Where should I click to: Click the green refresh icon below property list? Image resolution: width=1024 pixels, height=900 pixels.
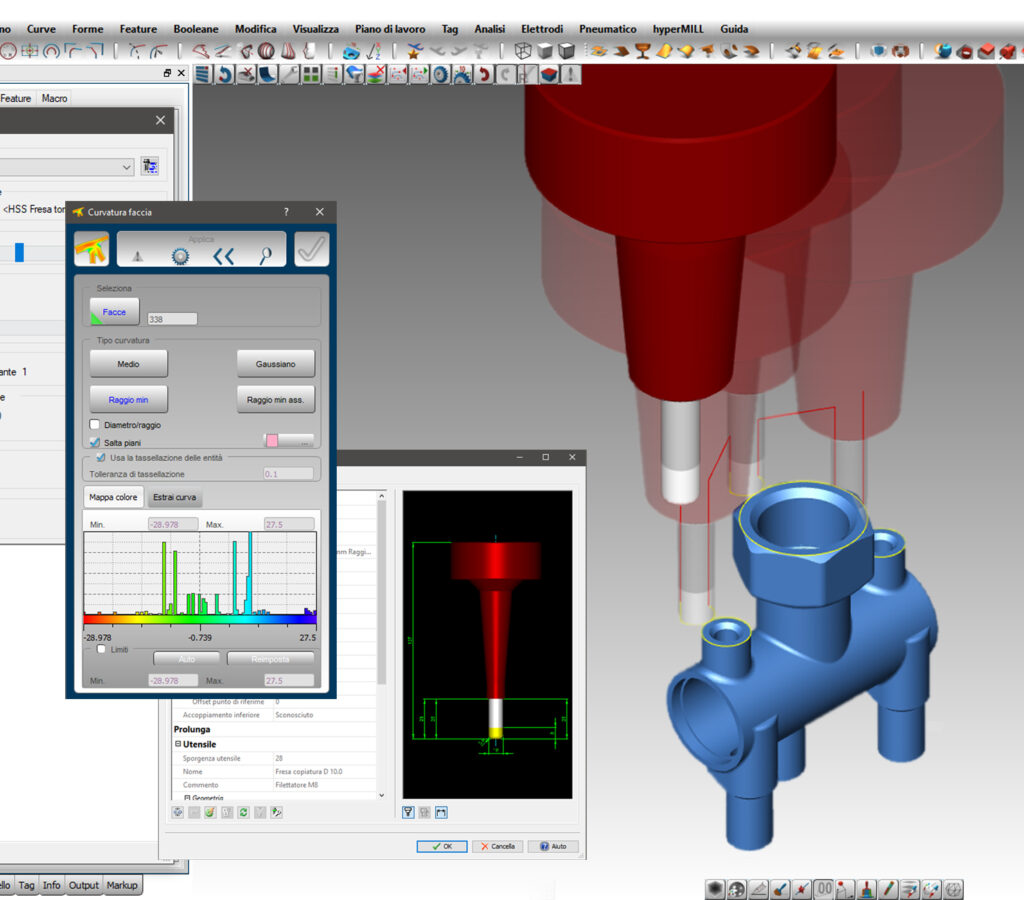pos(243,812)
